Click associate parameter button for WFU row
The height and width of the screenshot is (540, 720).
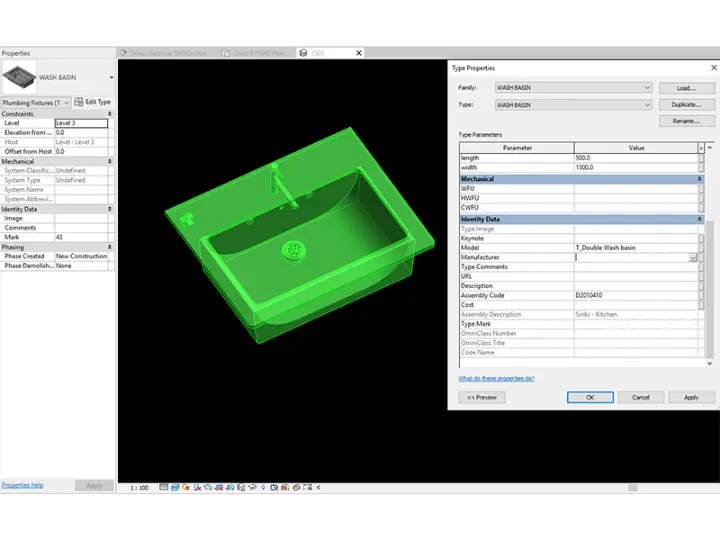pos(701,188)
